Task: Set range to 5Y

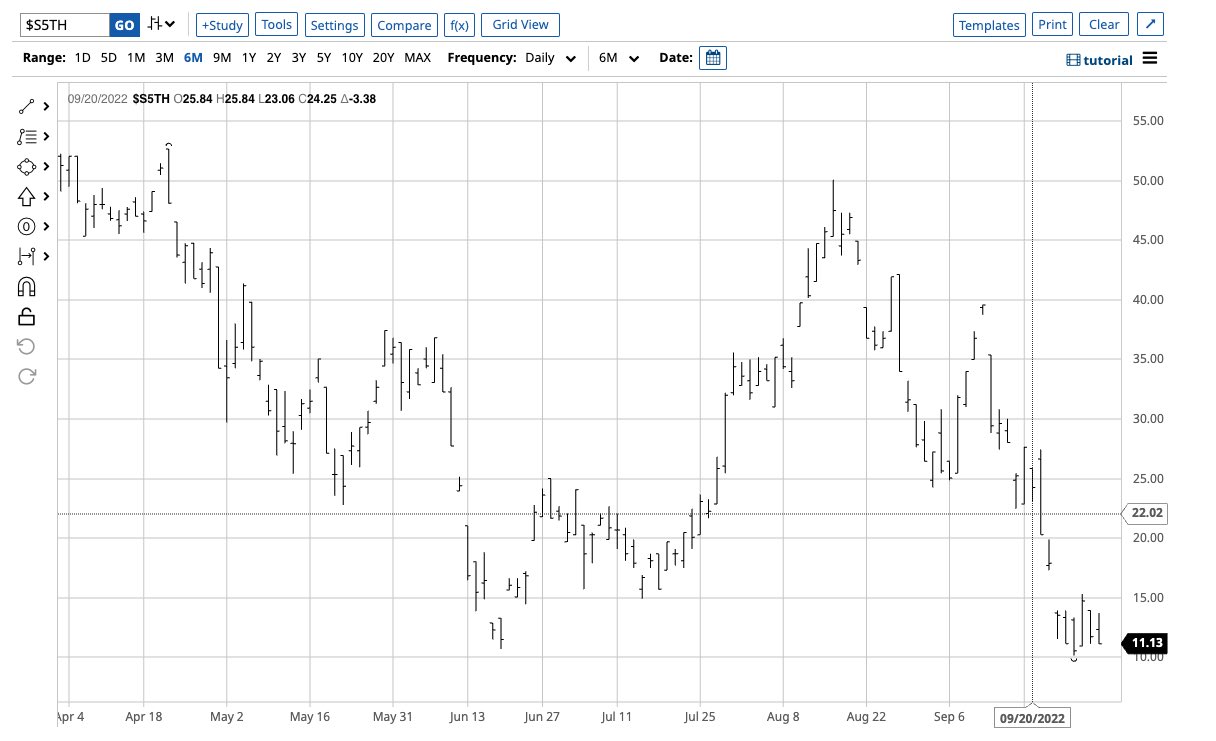Action: 323,58
